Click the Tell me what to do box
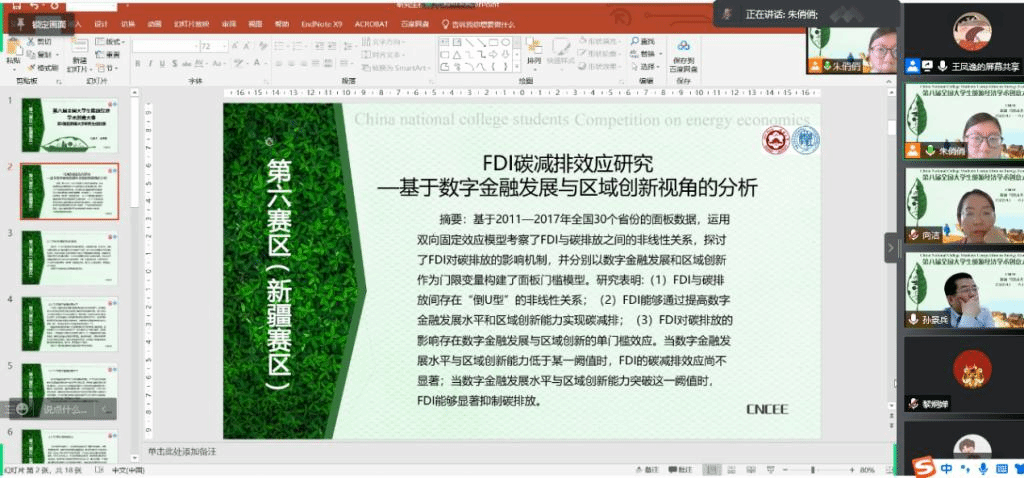 [479, 24]
